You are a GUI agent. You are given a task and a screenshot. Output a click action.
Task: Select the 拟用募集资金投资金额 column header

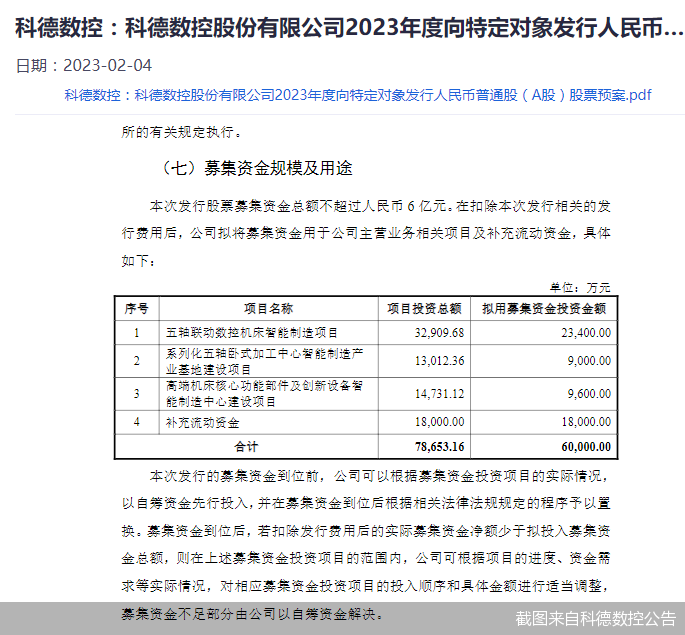coord(544,308)
